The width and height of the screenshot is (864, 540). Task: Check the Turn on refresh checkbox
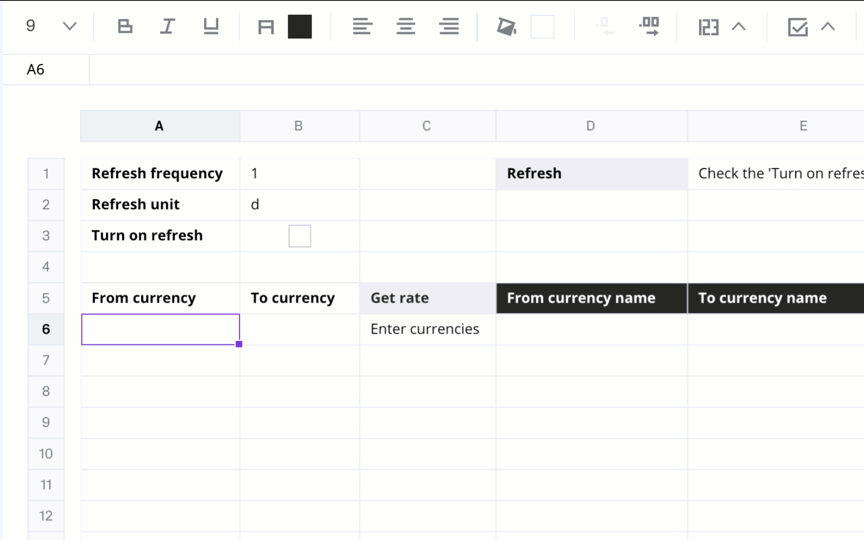(299, 236)
